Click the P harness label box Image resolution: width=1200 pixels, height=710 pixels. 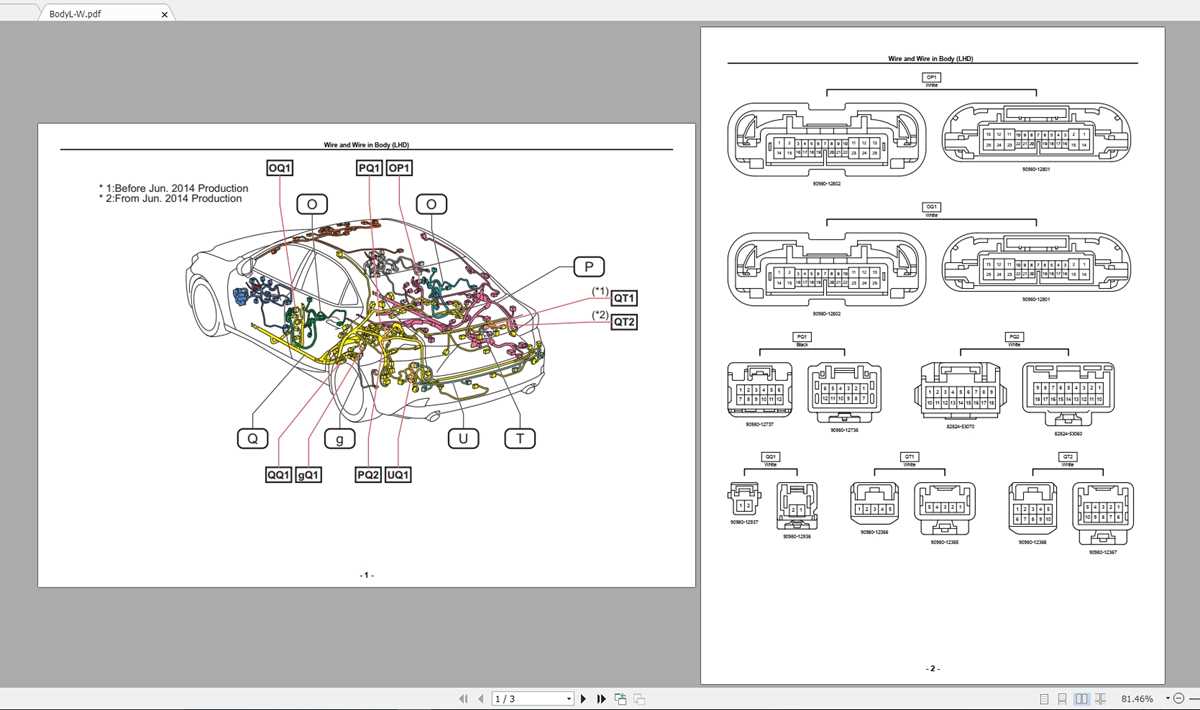590,266
